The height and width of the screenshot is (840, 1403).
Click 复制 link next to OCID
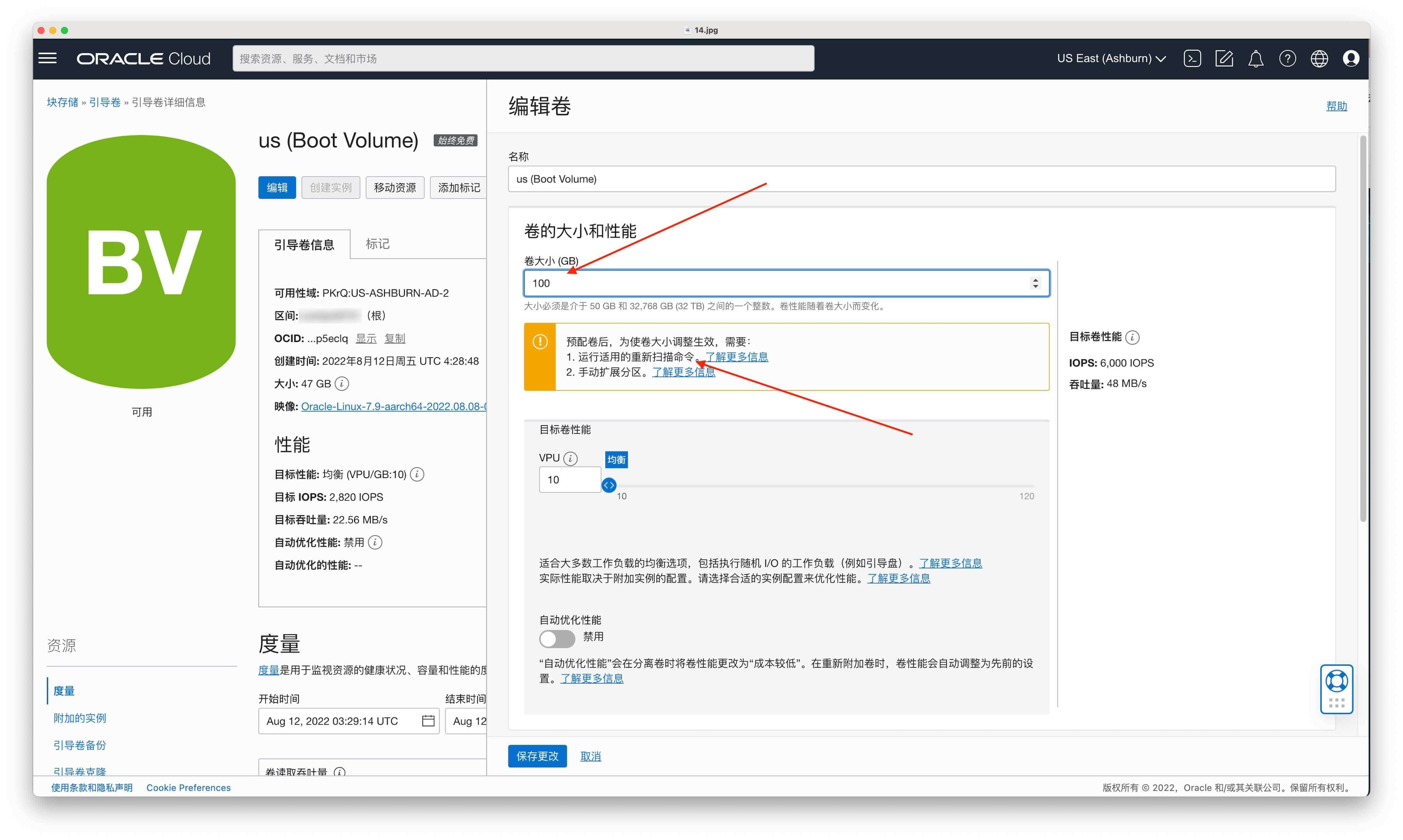pos(395,339)
